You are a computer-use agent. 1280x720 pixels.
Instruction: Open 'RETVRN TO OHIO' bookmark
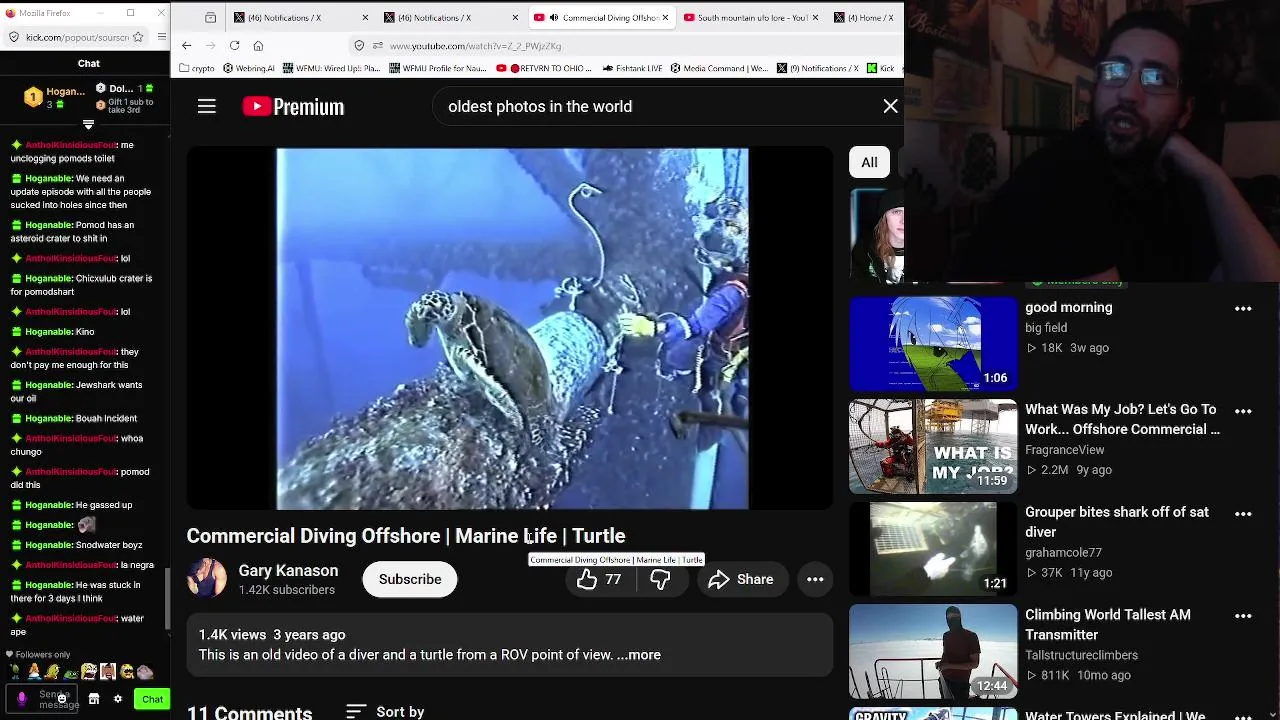pos(545,68)
